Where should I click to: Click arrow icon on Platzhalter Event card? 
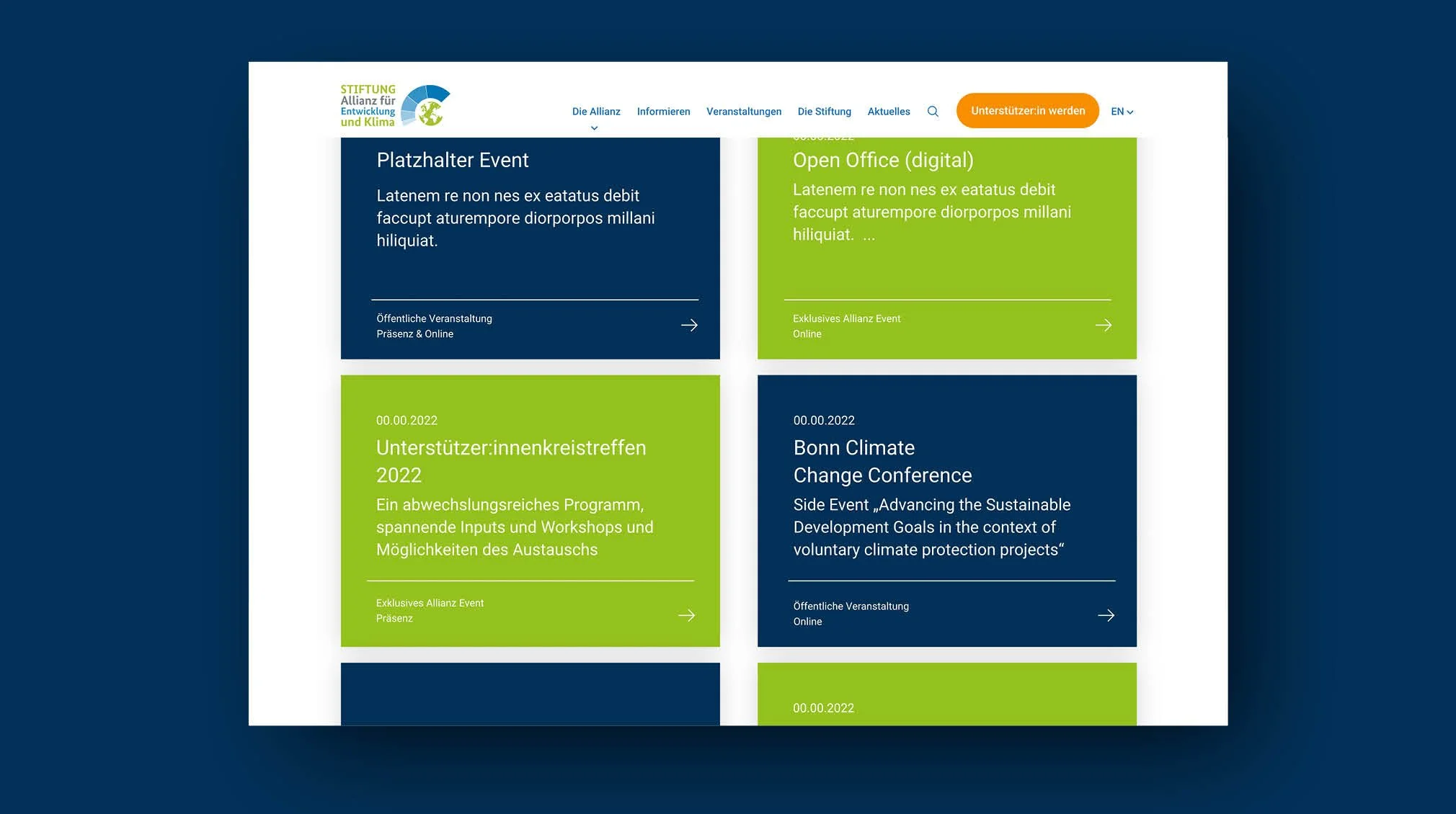[x=689, y=326]
